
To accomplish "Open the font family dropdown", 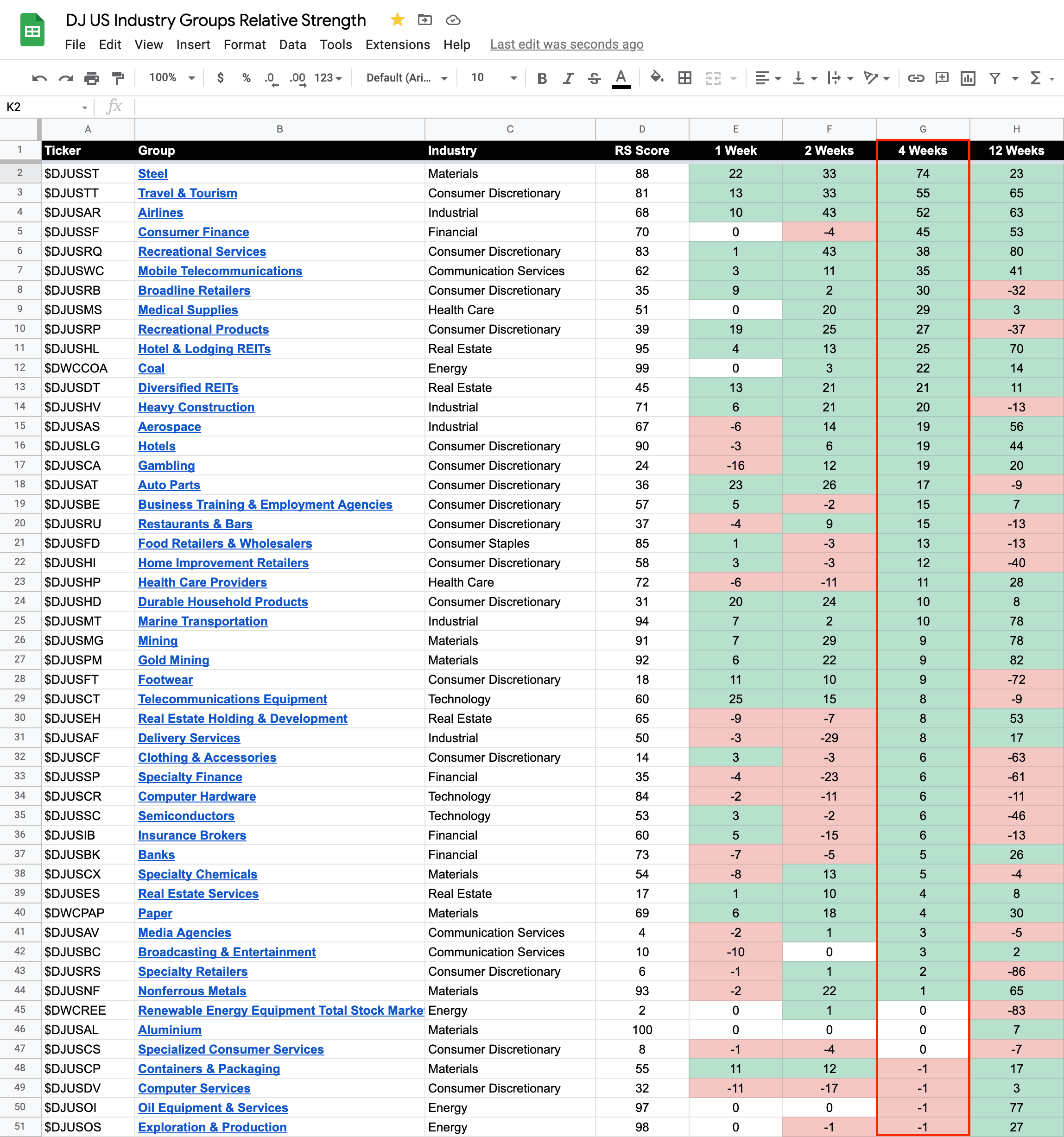I will [x=406, y=78].
